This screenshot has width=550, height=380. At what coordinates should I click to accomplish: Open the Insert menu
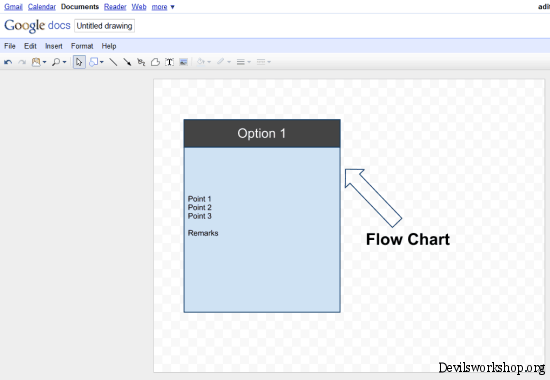(54, 46)
